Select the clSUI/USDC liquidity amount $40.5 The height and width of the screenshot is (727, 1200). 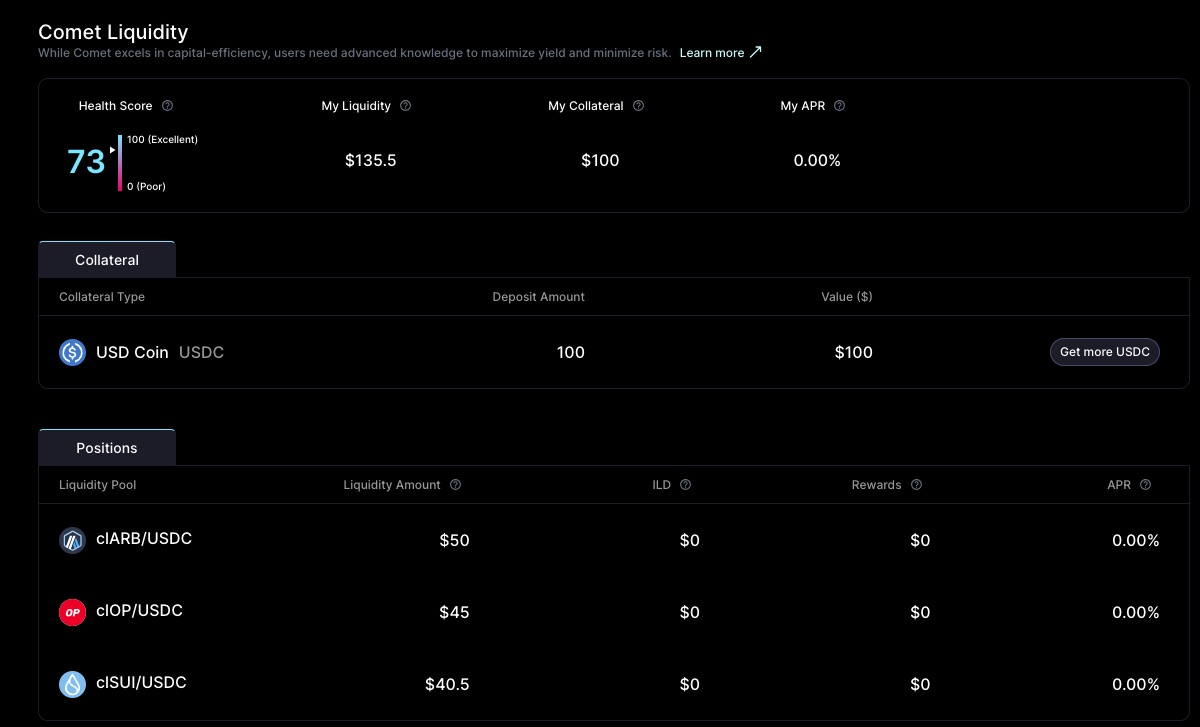tap(446, 684)
